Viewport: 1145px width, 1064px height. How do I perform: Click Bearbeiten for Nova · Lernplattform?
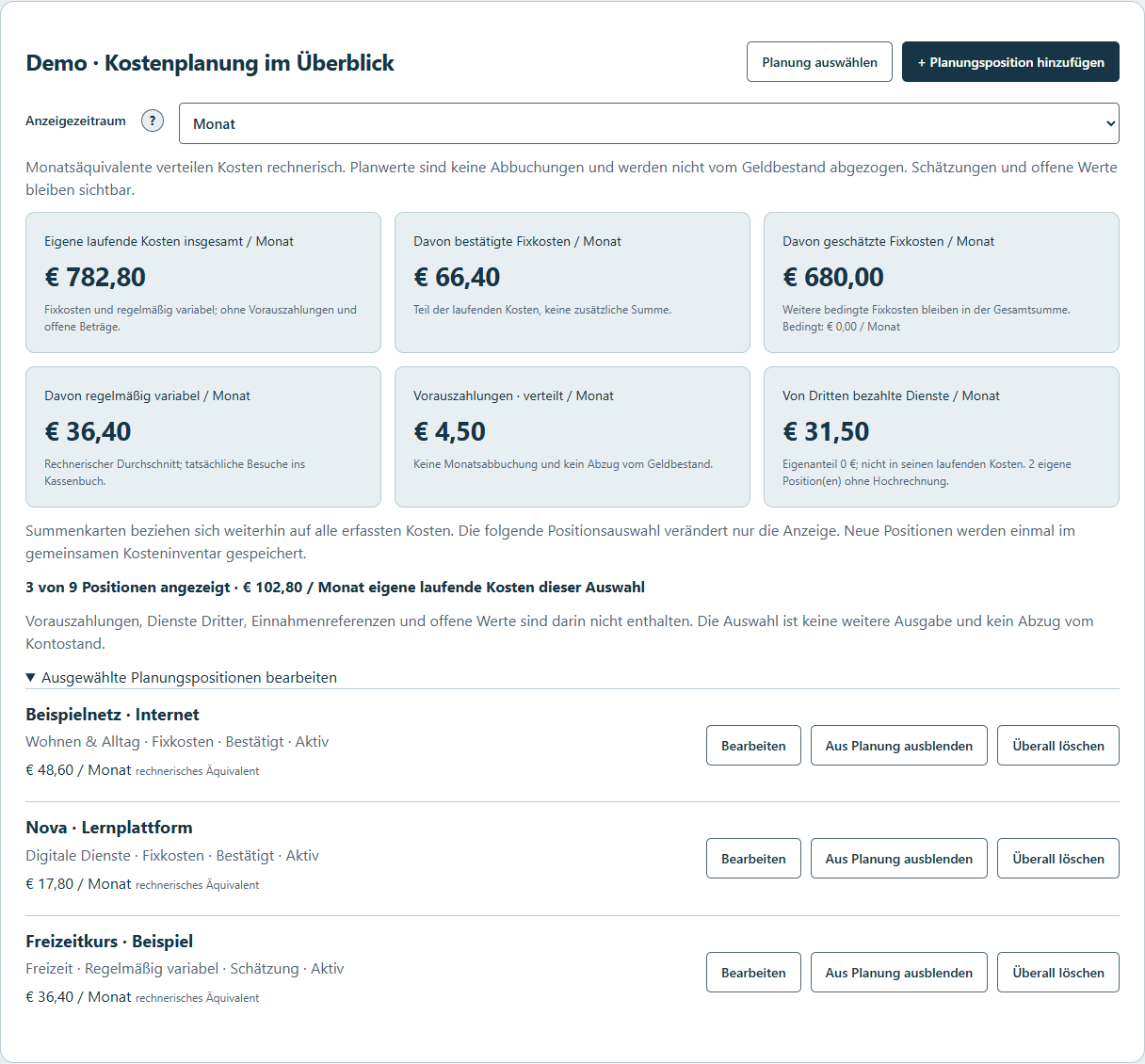(753, 859)
